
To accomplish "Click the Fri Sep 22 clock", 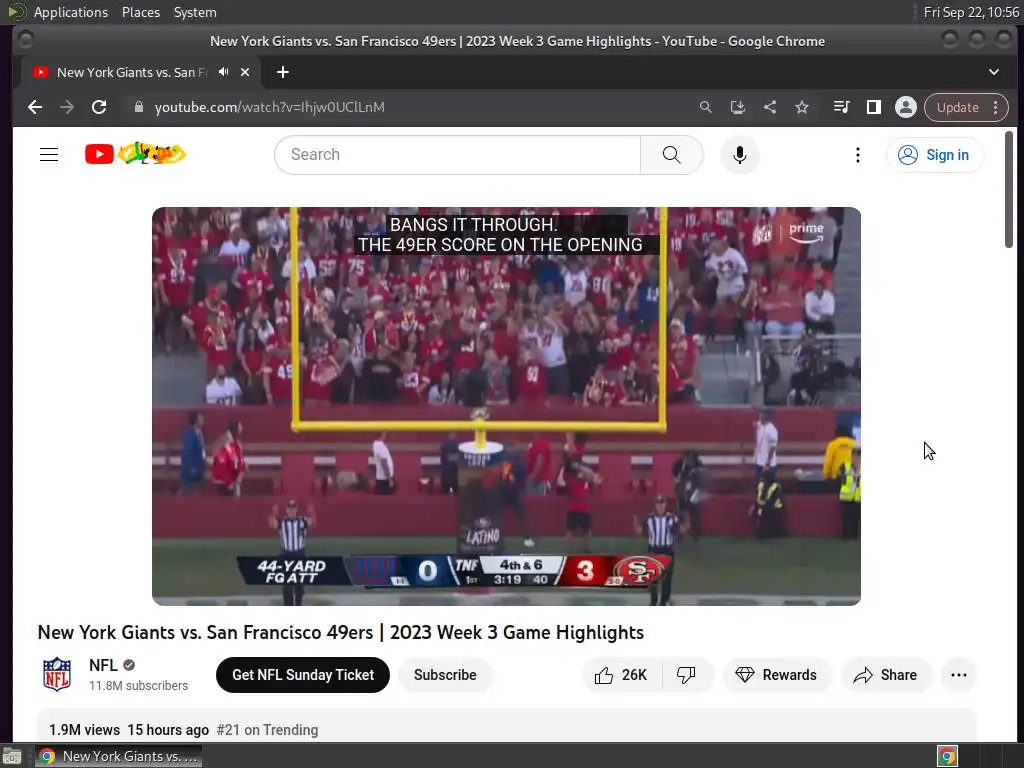I will pyautogui.click(x=971, y=12).
